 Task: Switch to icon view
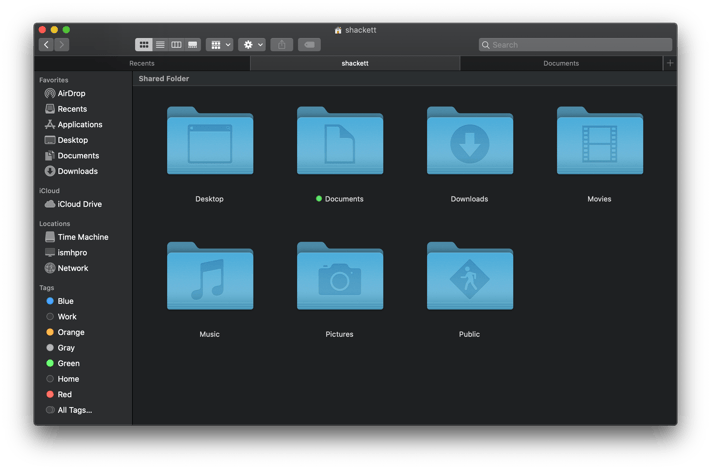coord(143,44)
